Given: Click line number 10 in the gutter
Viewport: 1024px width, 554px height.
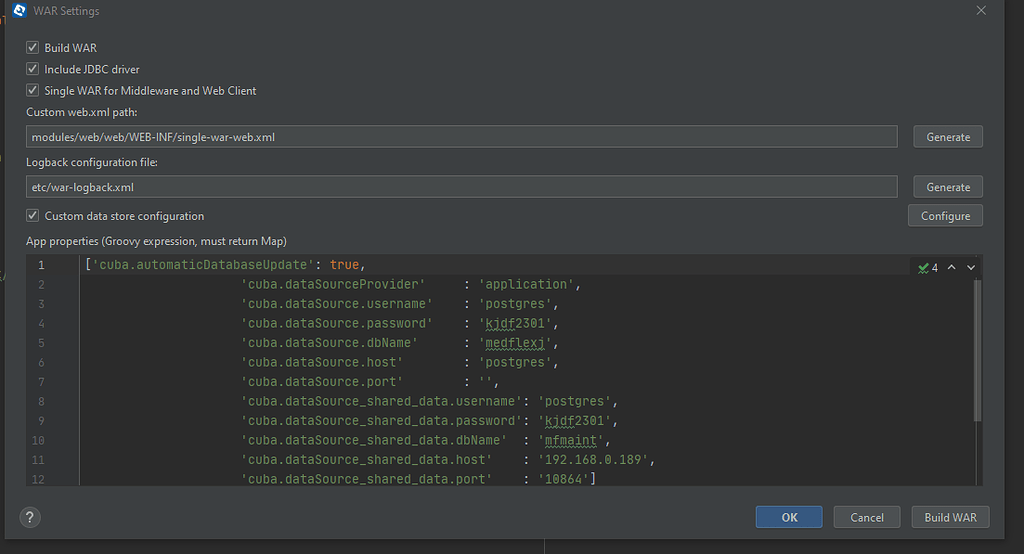Looking at the screenshot, I should (x=39, y=441).
